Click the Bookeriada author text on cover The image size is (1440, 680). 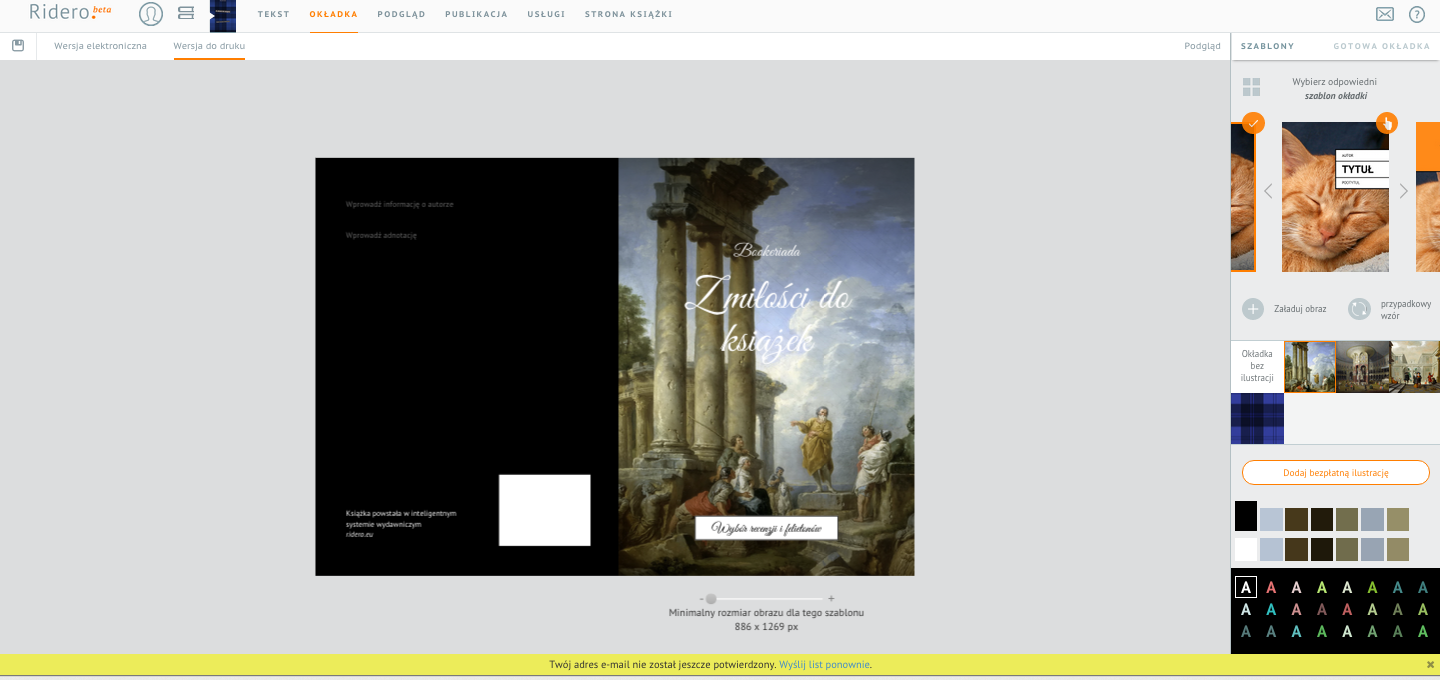[766, 250]
